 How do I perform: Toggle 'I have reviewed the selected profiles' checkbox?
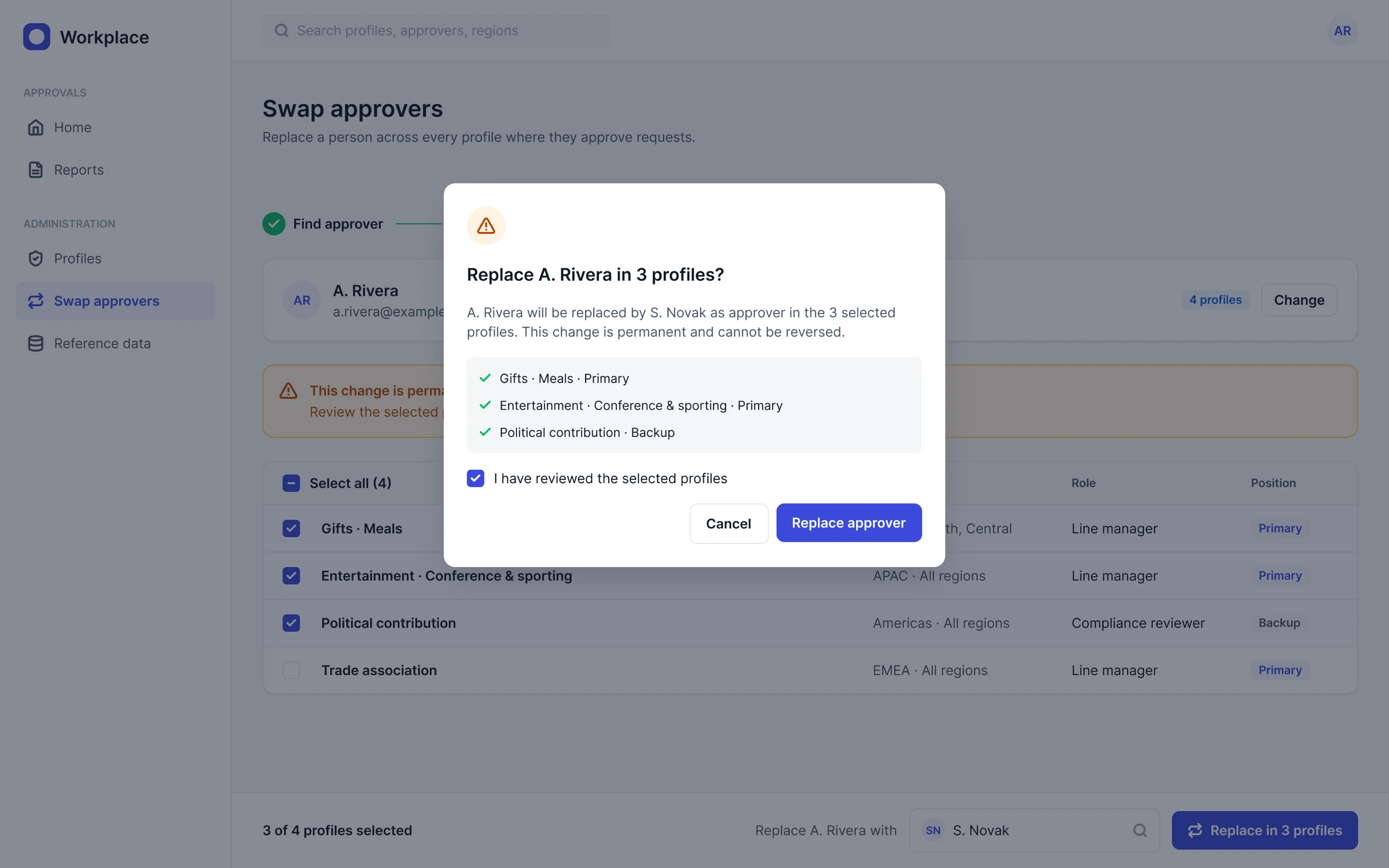pos(476,478)
